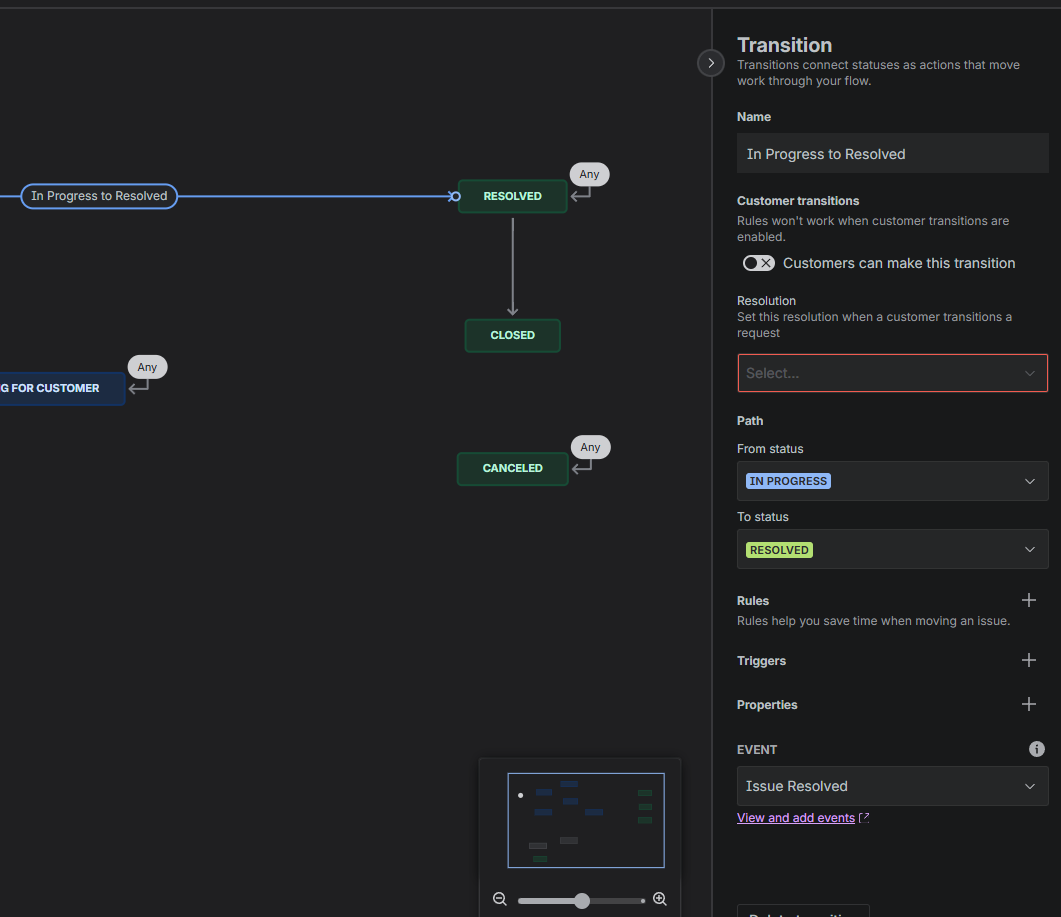Add a rule with the plus icon

point(1029,600)
